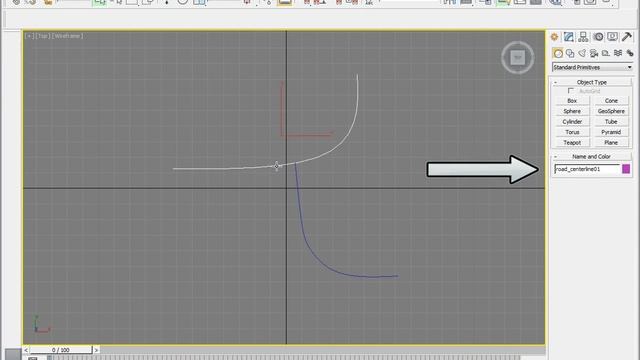Image resolution: width=640 pixels, height=360 pixels.
Task: Click the Plane primitive button
Action: (611, 143)
